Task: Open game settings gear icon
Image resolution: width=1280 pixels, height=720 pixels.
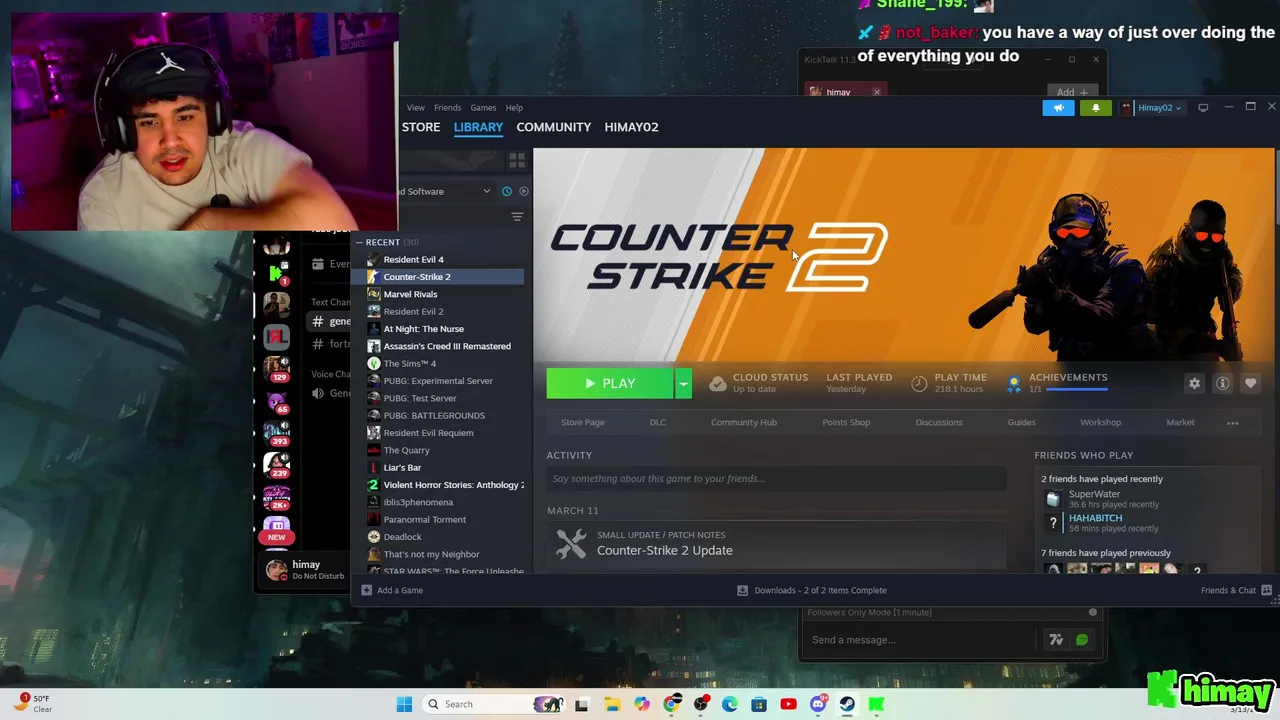Action: click(x=1194, y=383)
